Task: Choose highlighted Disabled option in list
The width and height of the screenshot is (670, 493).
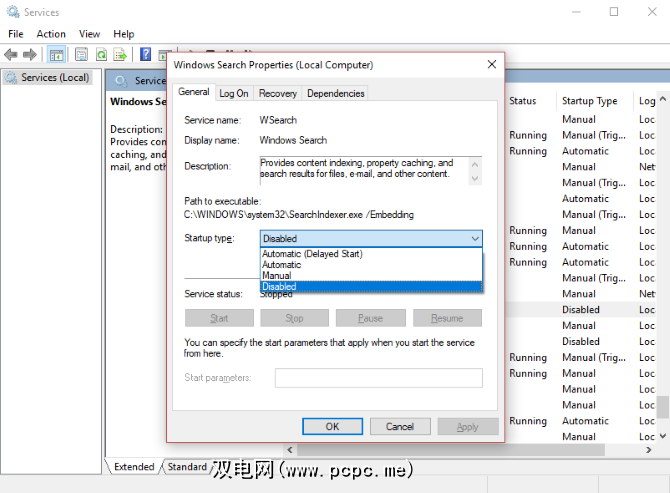Action: click(371, 286)
